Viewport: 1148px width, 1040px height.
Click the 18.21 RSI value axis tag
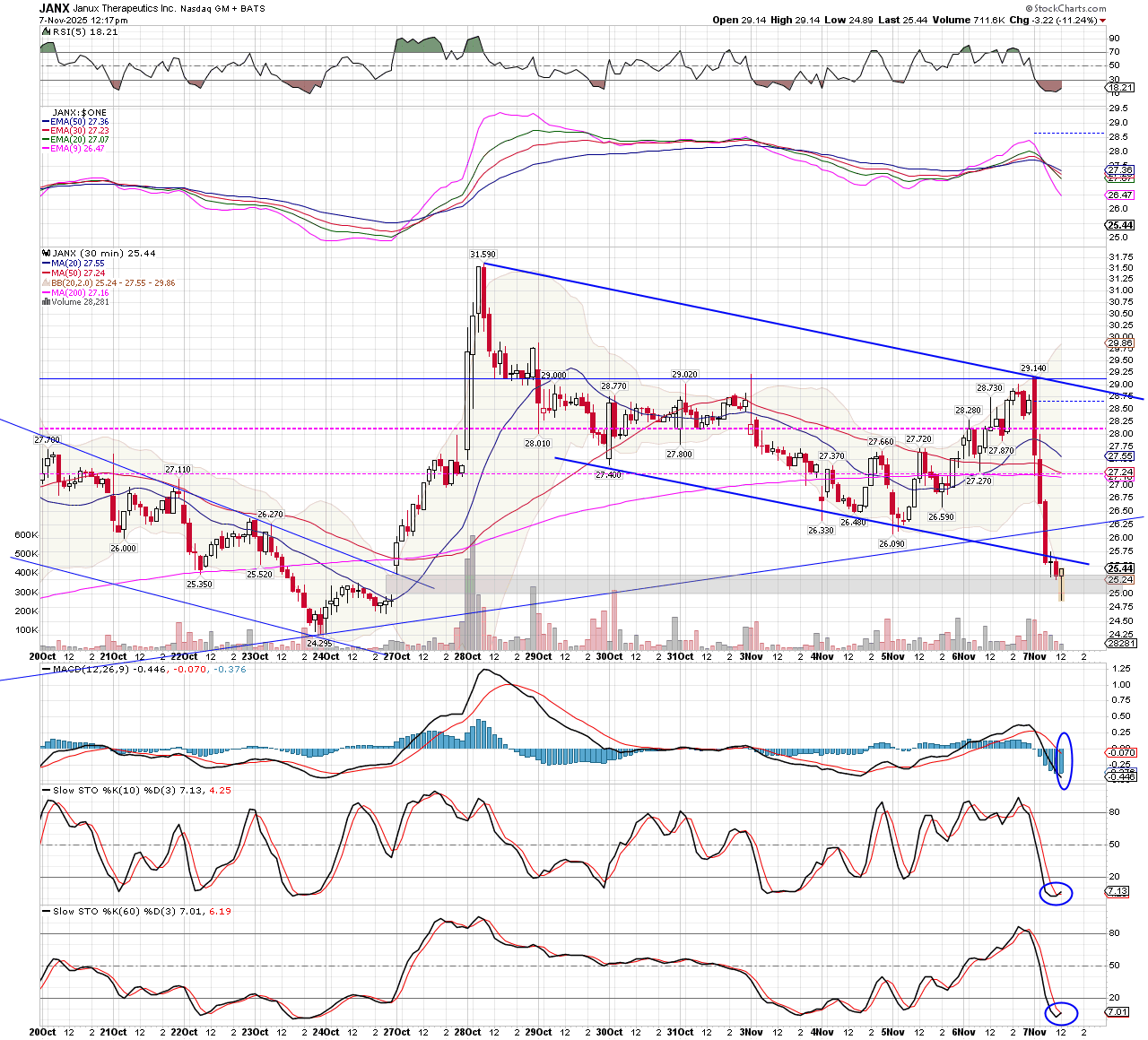coord(1120,88)
